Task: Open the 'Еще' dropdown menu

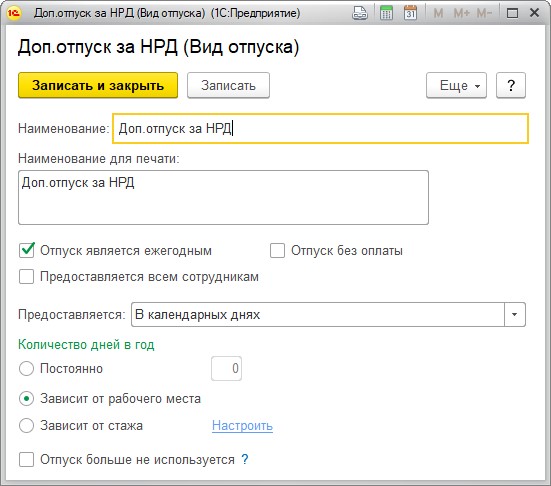Action: click(x=456, y=85)
